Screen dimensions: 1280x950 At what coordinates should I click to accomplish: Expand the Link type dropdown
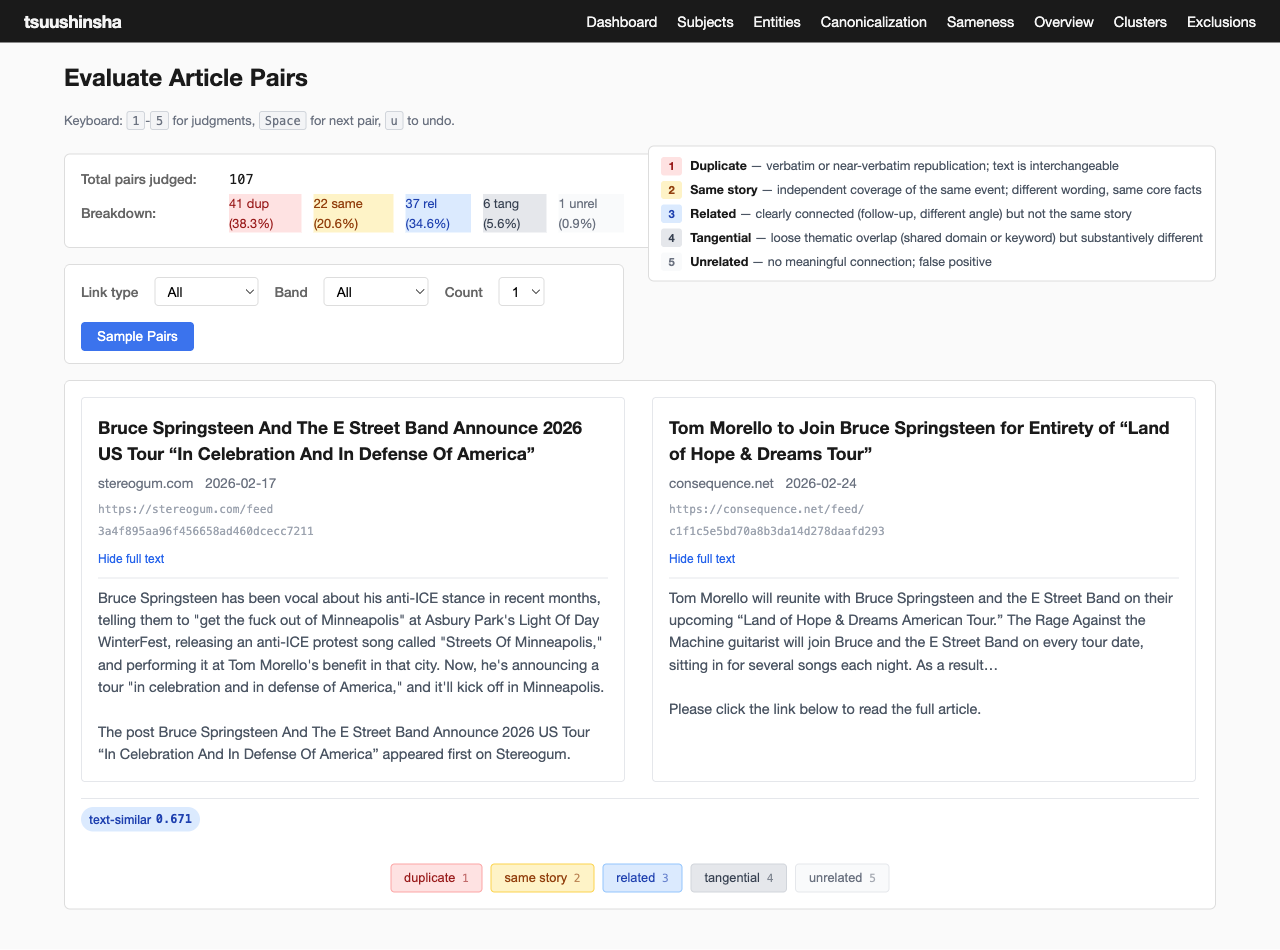coord(206,292)
